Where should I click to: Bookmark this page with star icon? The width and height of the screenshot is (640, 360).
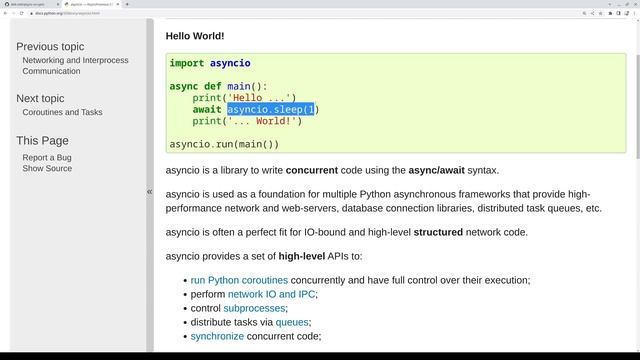[600, 13]
